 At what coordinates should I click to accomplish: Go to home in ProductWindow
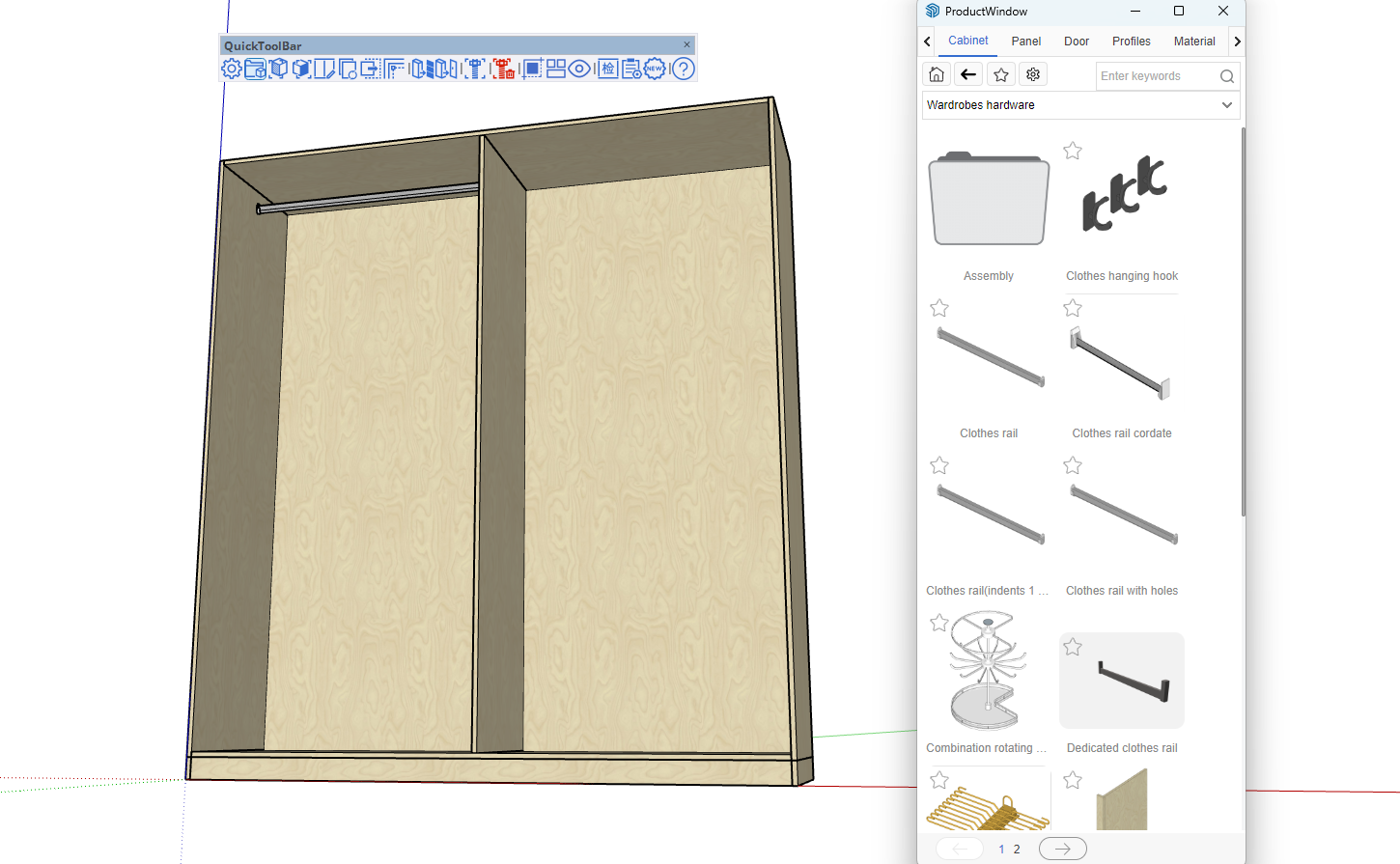[937, 75]
